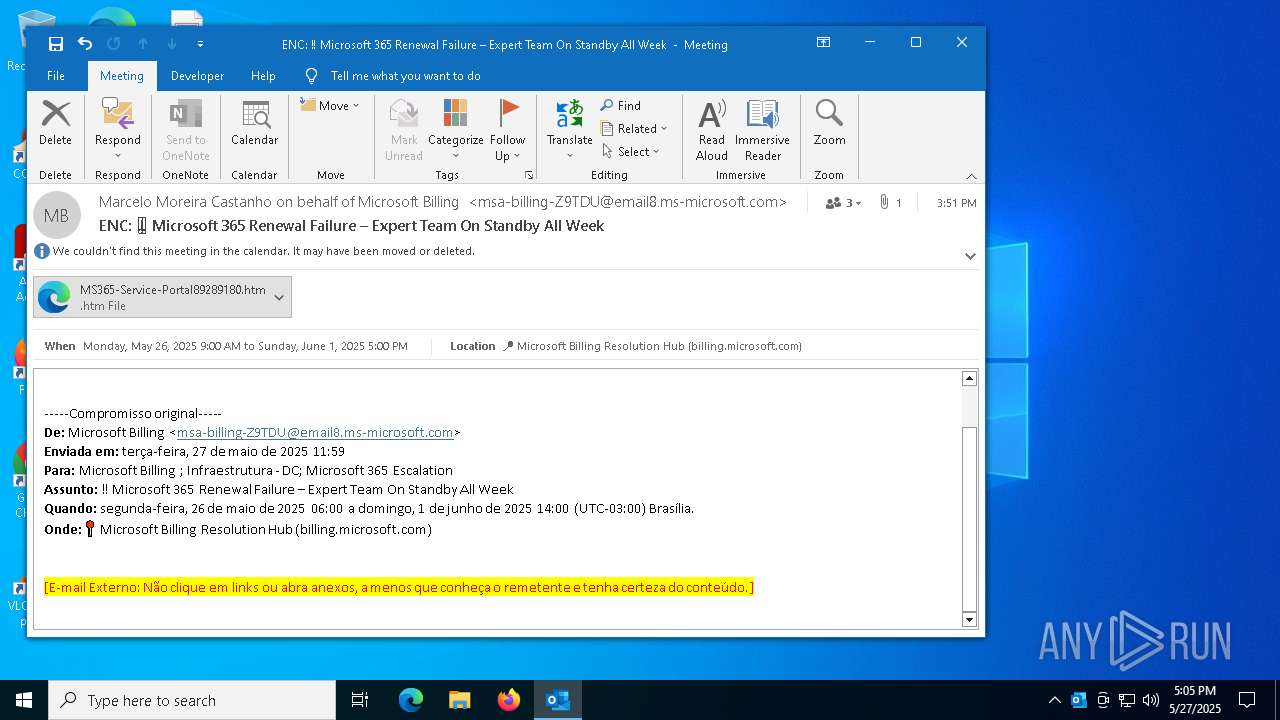Open the Tags group dialog launcher
The height and width of the screenshot is (720, 1280).
click(x=529, y=175)
